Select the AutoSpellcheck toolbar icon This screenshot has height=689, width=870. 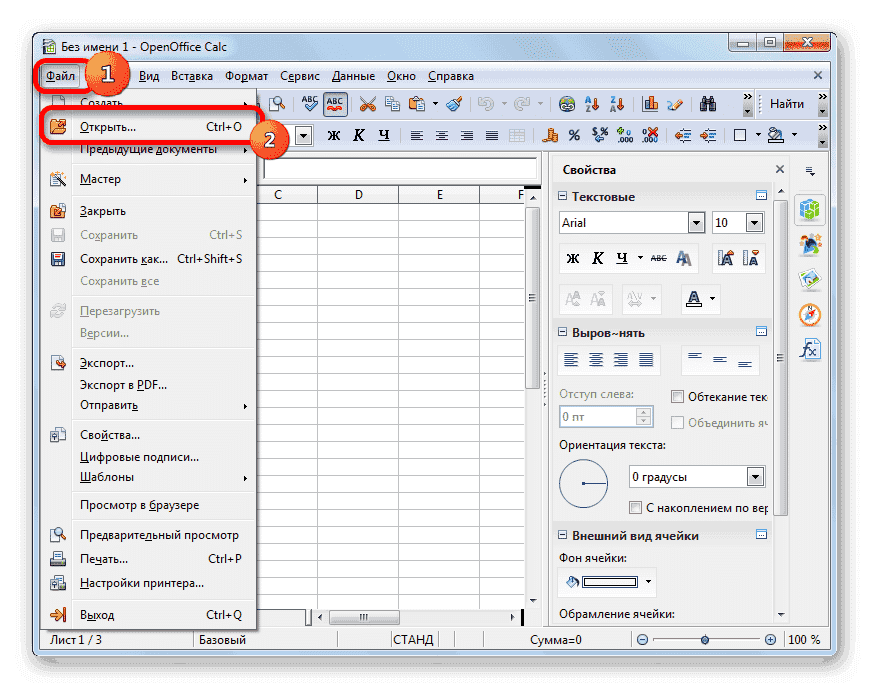coord(335,103)
